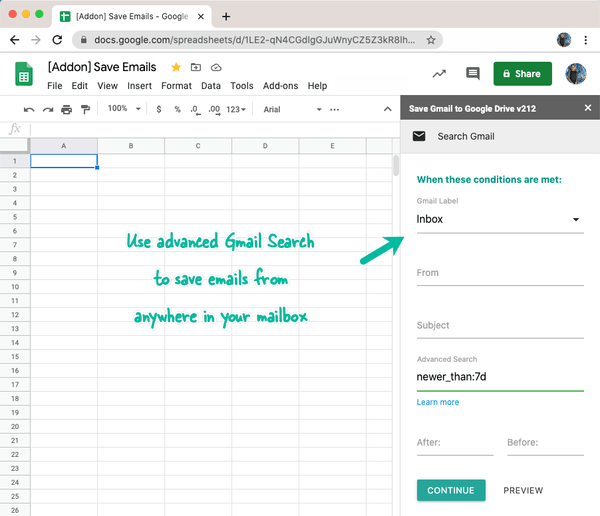Image resolution: width=600 pixels, height=516 pixels.
Task: Open the Data menu
Action: tap(211, 86)
